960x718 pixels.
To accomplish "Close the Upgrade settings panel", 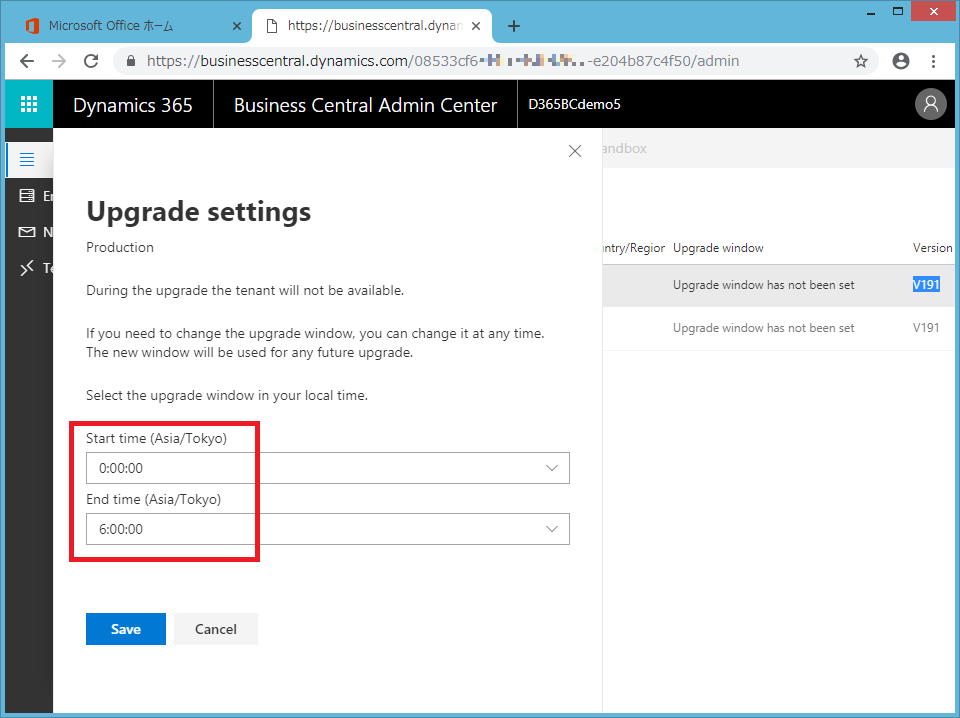I will 575,151.
